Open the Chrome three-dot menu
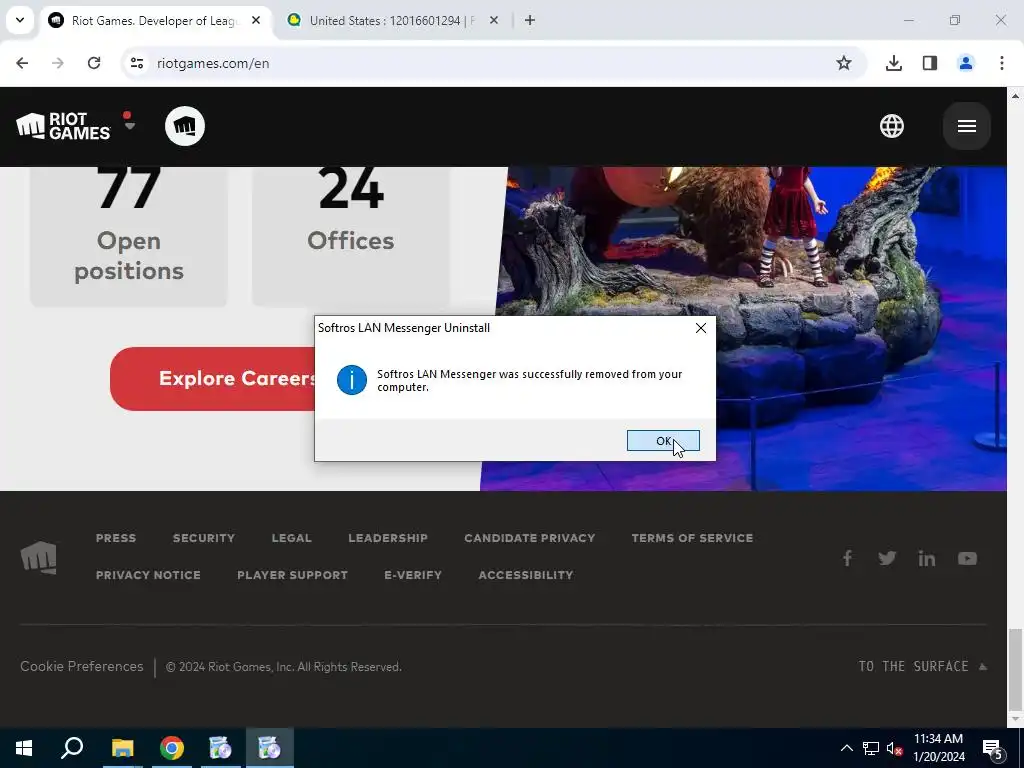The height and width of the screenshot is (768, 1024). 1002,63
